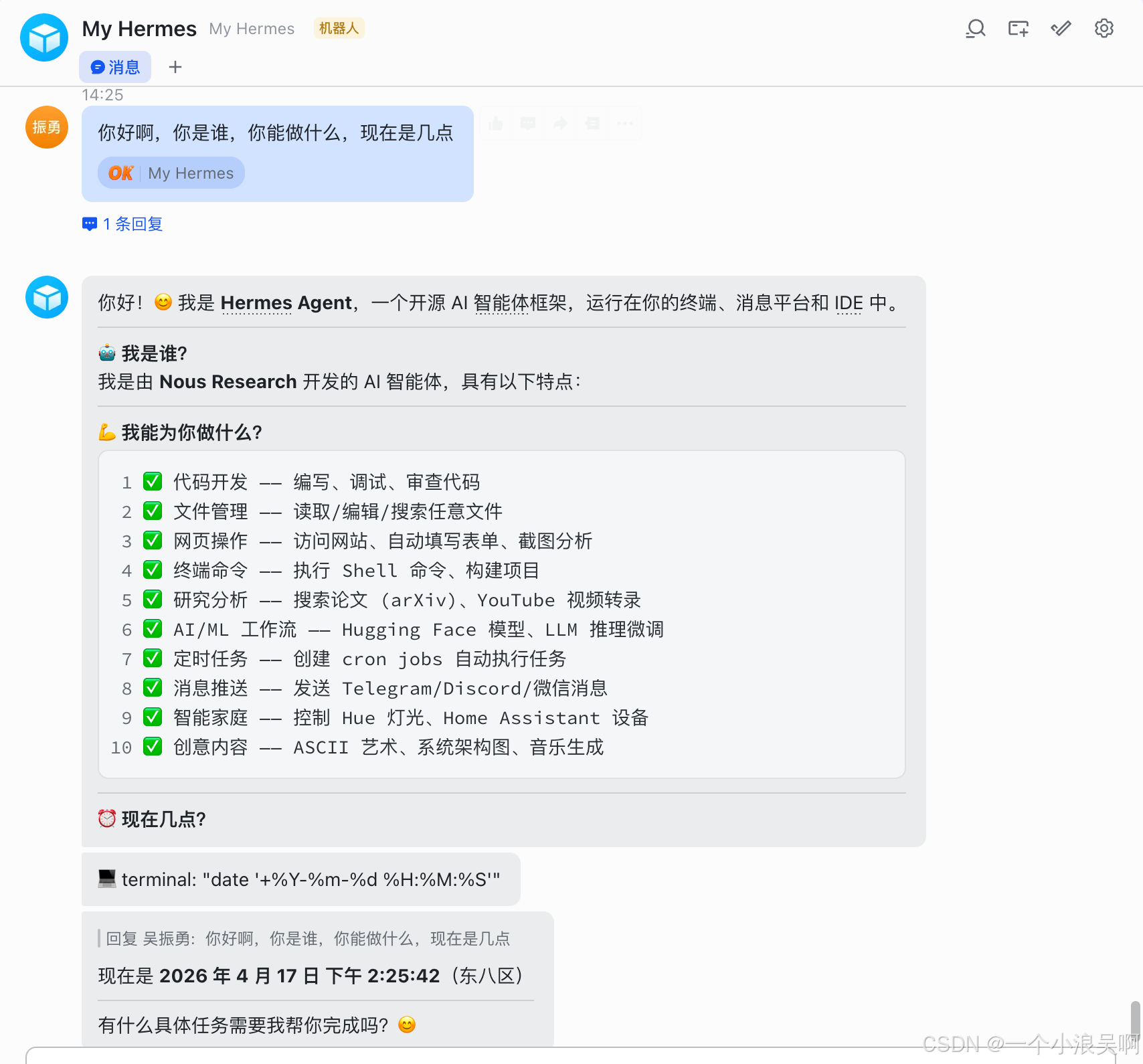Click the terminal date command card
The height and width of the screenshot is (1064, 1143).
pos(301,879)
